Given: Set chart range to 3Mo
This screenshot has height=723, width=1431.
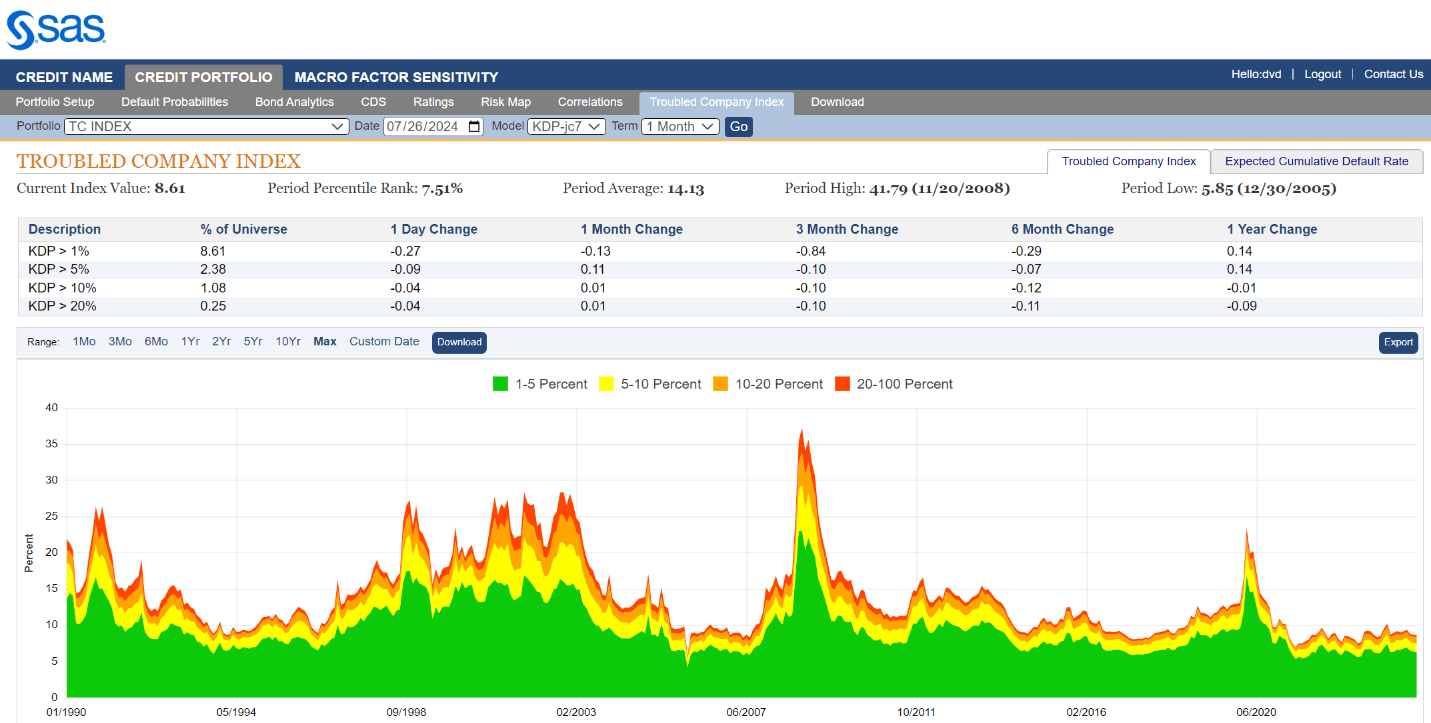Looking at the screenshot, I should (120, 342).
